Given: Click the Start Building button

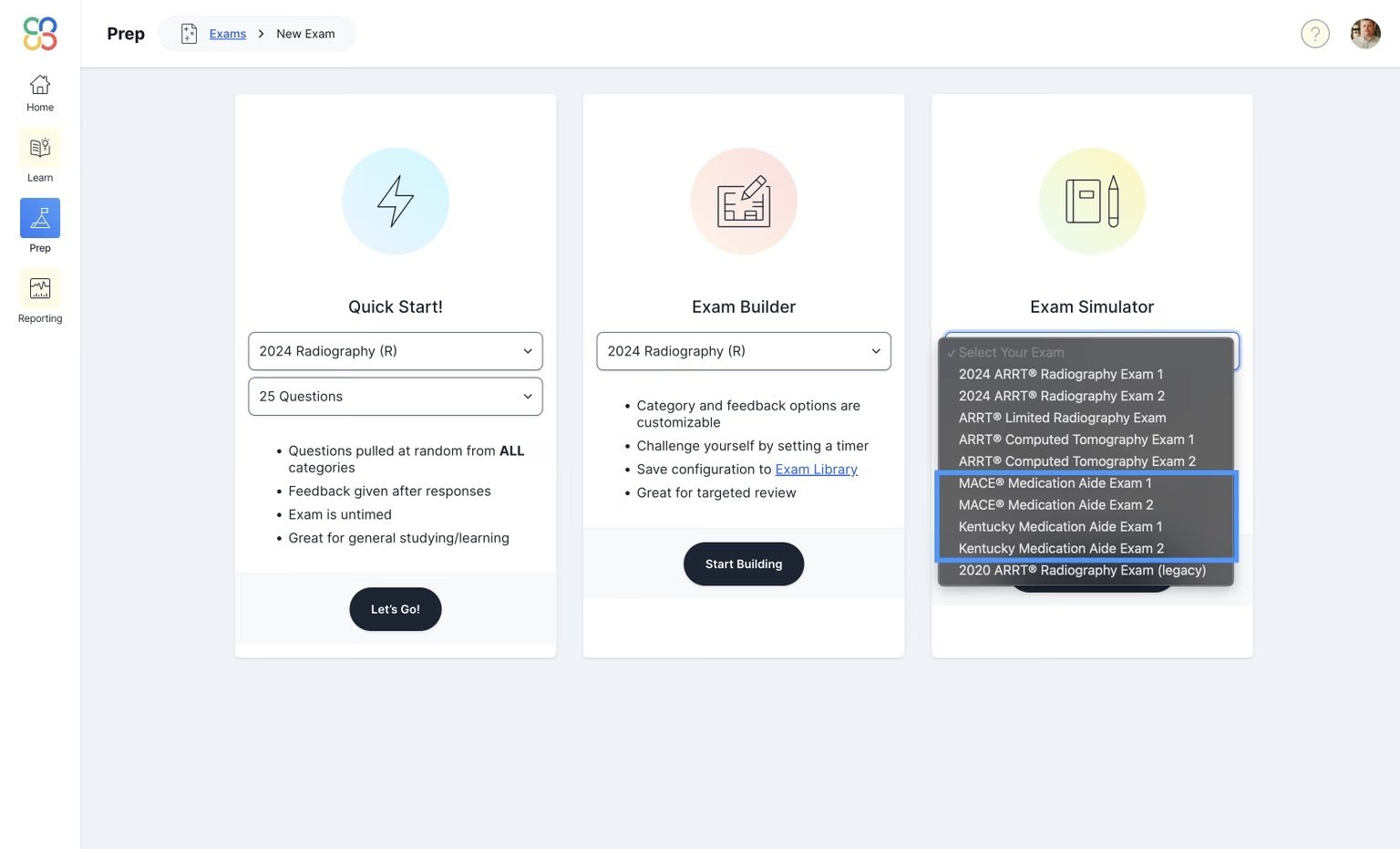Looking at the screenshot, I should click(x=743, y=564).
